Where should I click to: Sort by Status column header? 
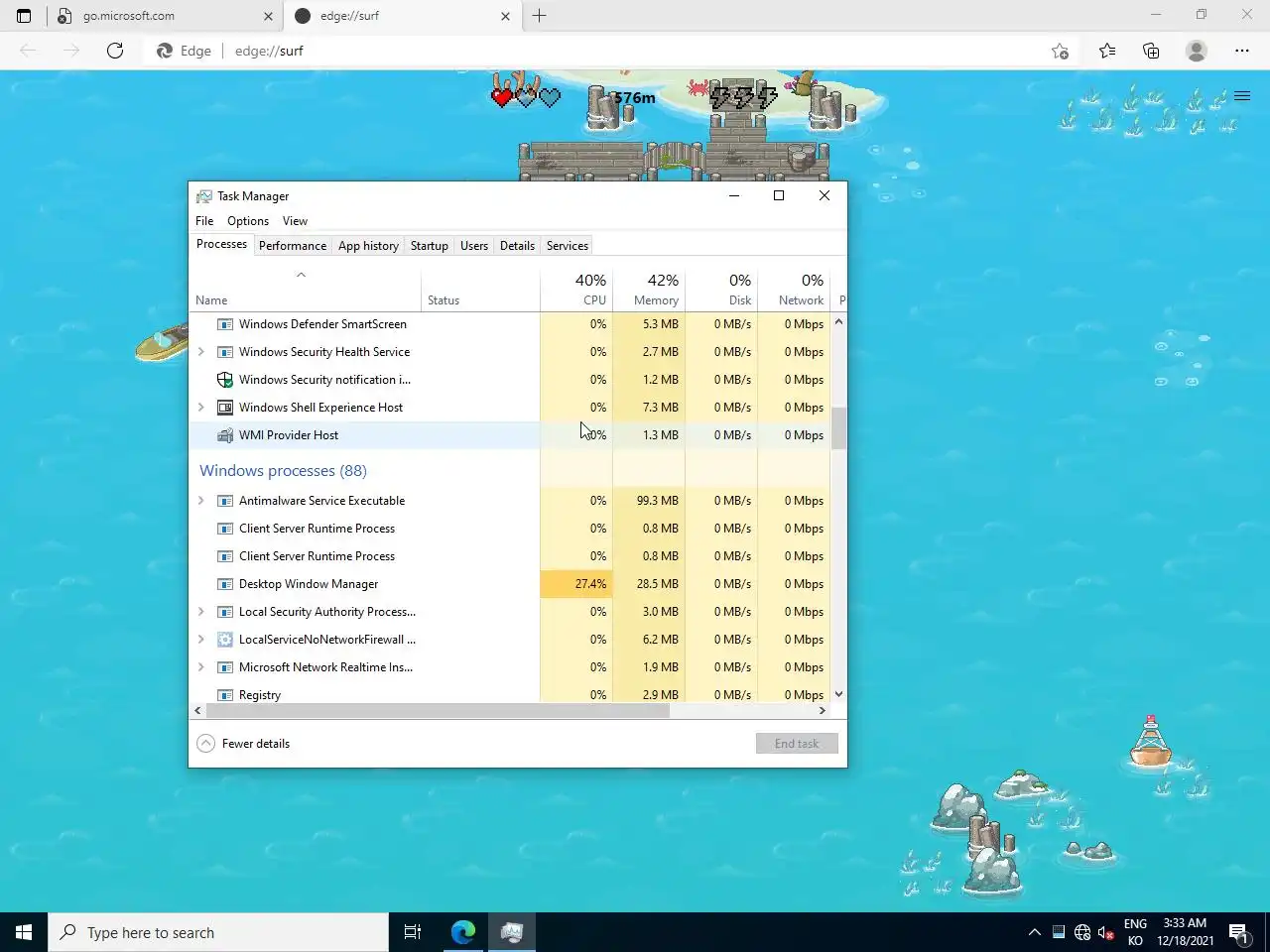pyautogui.click(x=480, y=290)
